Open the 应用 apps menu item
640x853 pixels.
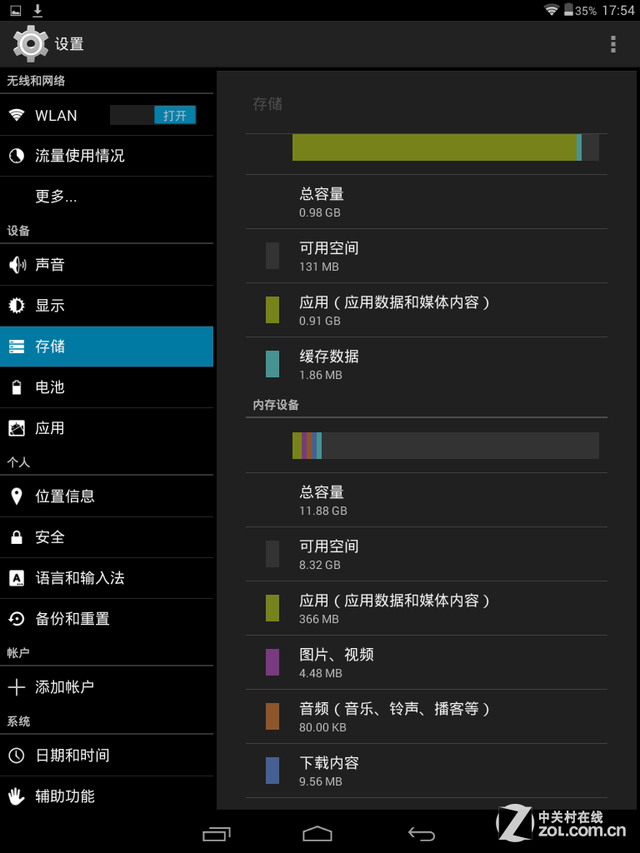coord(50,428)
